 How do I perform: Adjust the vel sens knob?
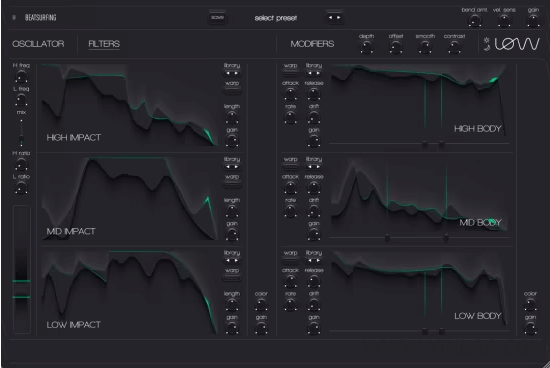click(x=504, y=21)
